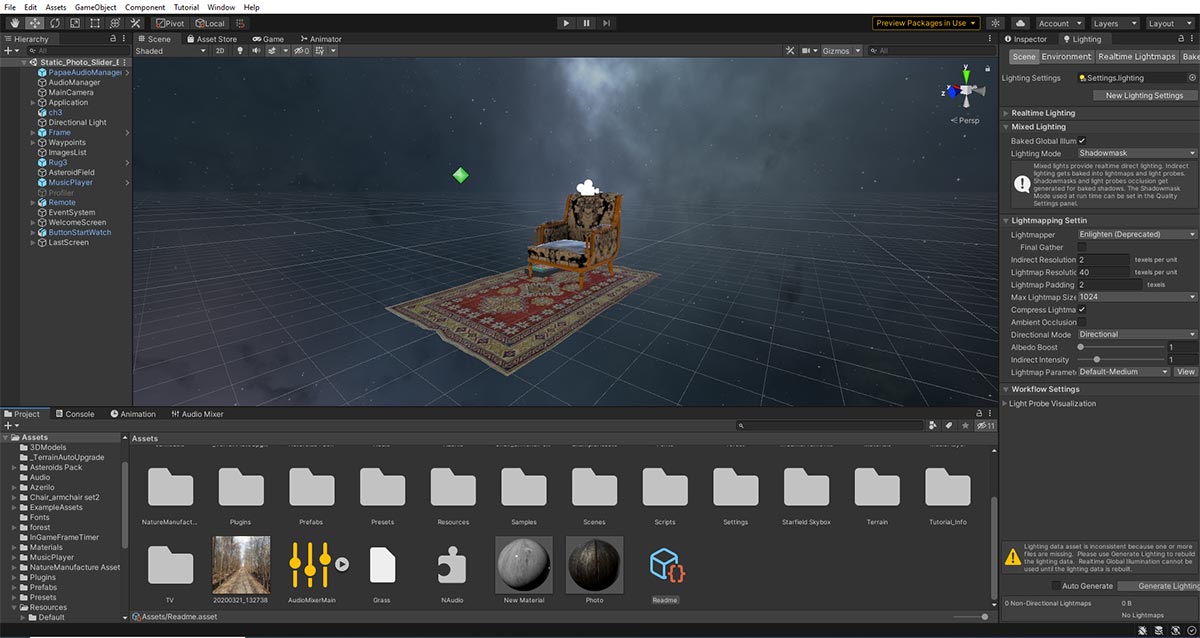Select the Rotate tool
1200x638 pixels.
(55, 23)
